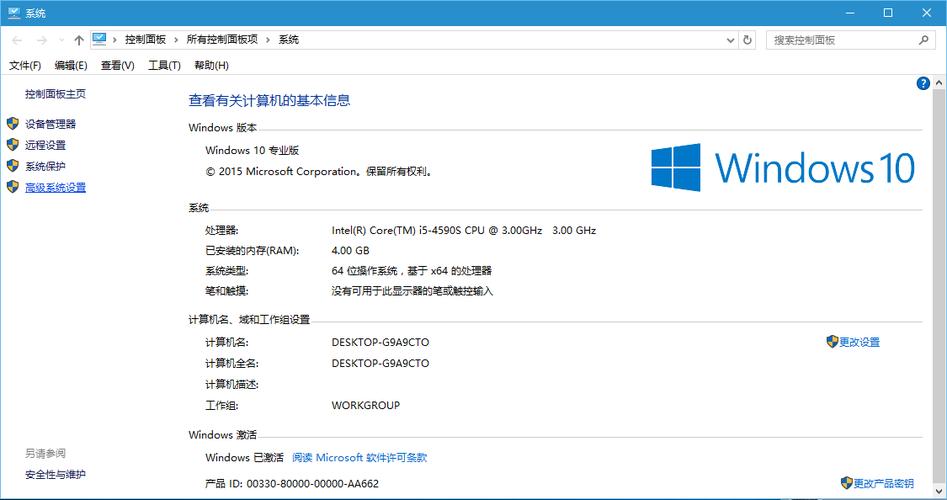Click shield icon next to 远程设置
Viewport: 947px width, 500px height.
[13, 145]
